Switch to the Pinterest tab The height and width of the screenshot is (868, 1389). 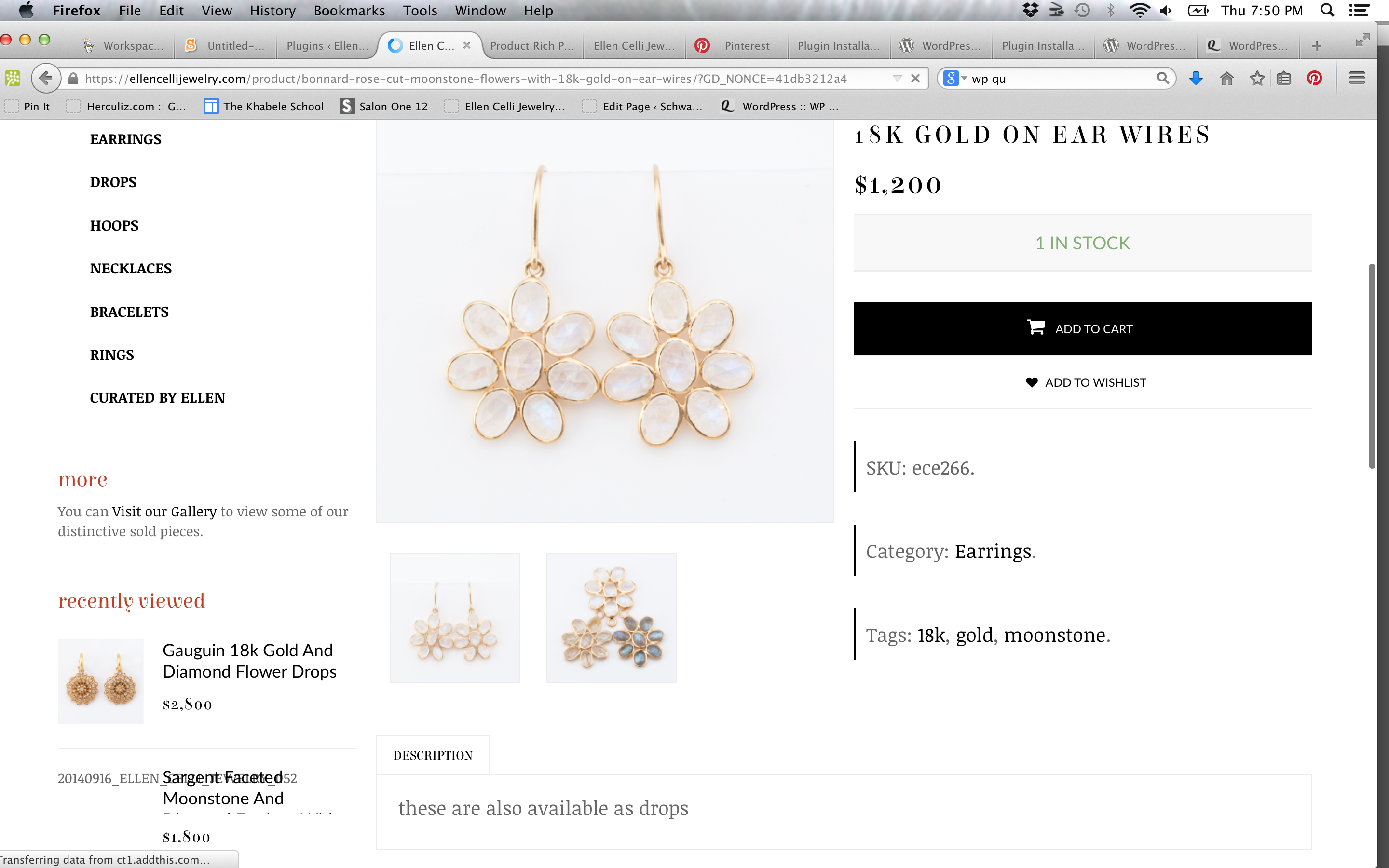point(737,45)
